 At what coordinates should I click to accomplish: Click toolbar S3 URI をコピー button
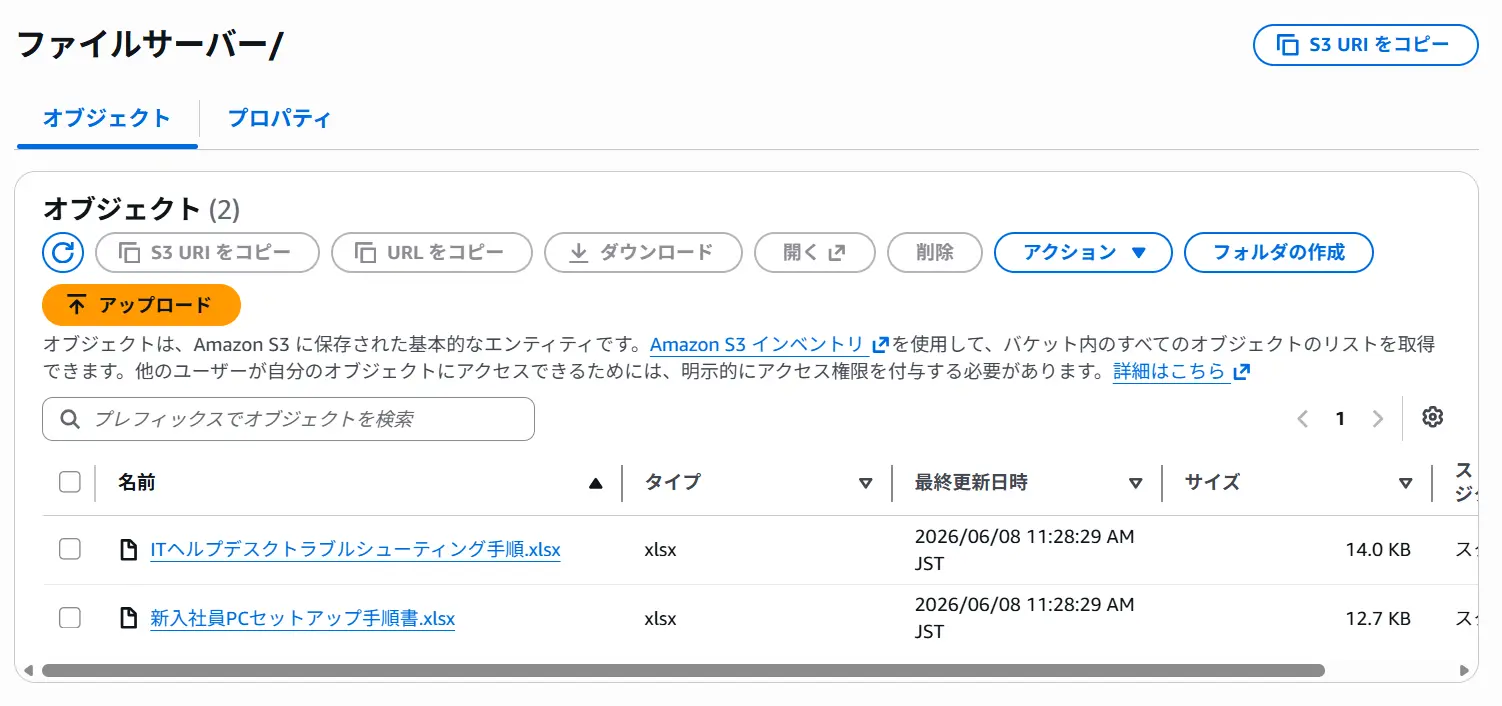207,252
